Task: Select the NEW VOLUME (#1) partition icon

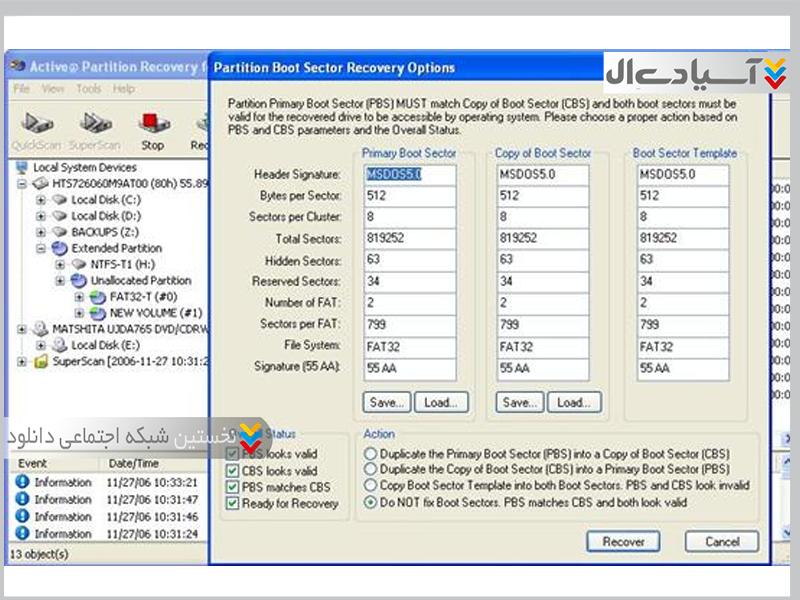Action: (x=97, y=313)
